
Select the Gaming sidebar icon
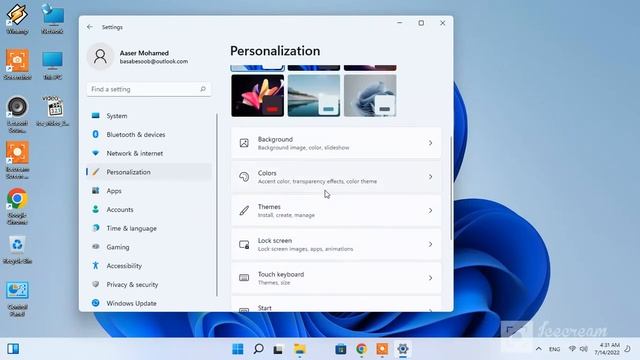click(96, 247)
